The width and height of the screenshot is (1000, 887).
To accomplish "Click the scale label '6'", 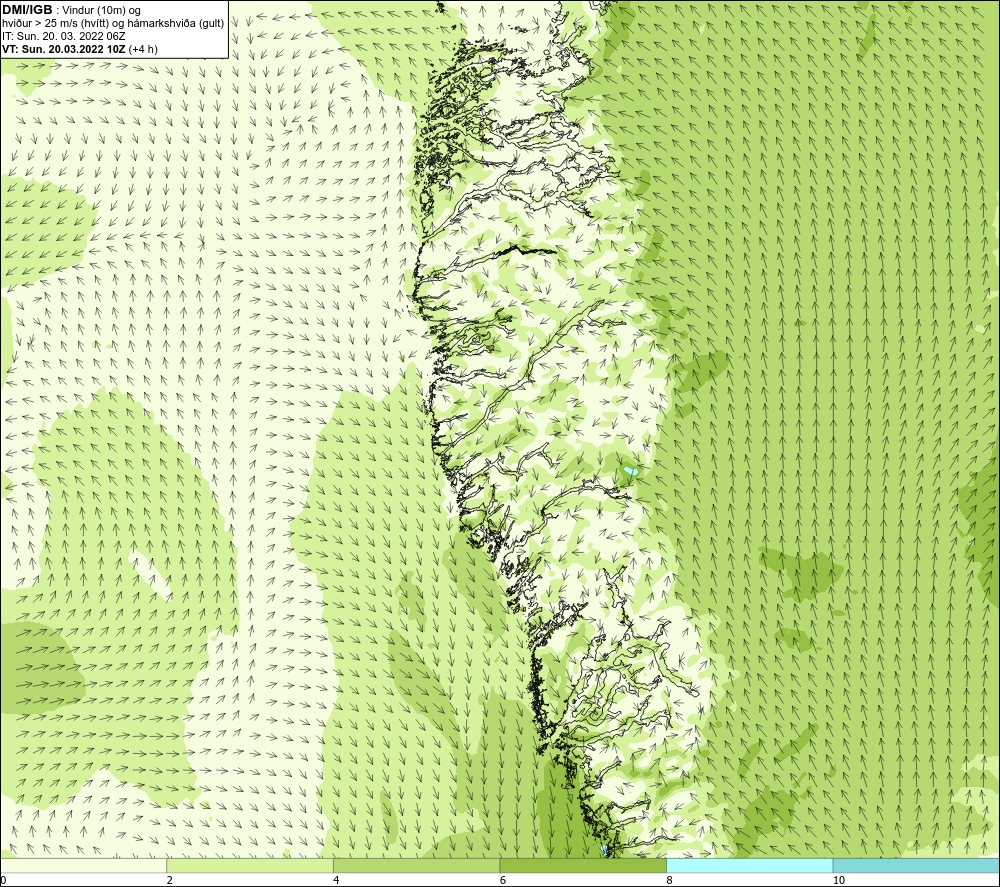I will (503, 880).
